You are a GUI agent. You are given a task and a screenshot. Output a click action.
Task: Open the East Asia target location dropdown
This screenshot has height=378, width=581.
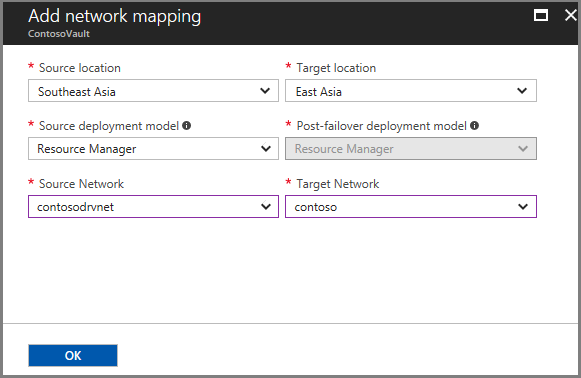pyautogui.click(x=411, y=90)
